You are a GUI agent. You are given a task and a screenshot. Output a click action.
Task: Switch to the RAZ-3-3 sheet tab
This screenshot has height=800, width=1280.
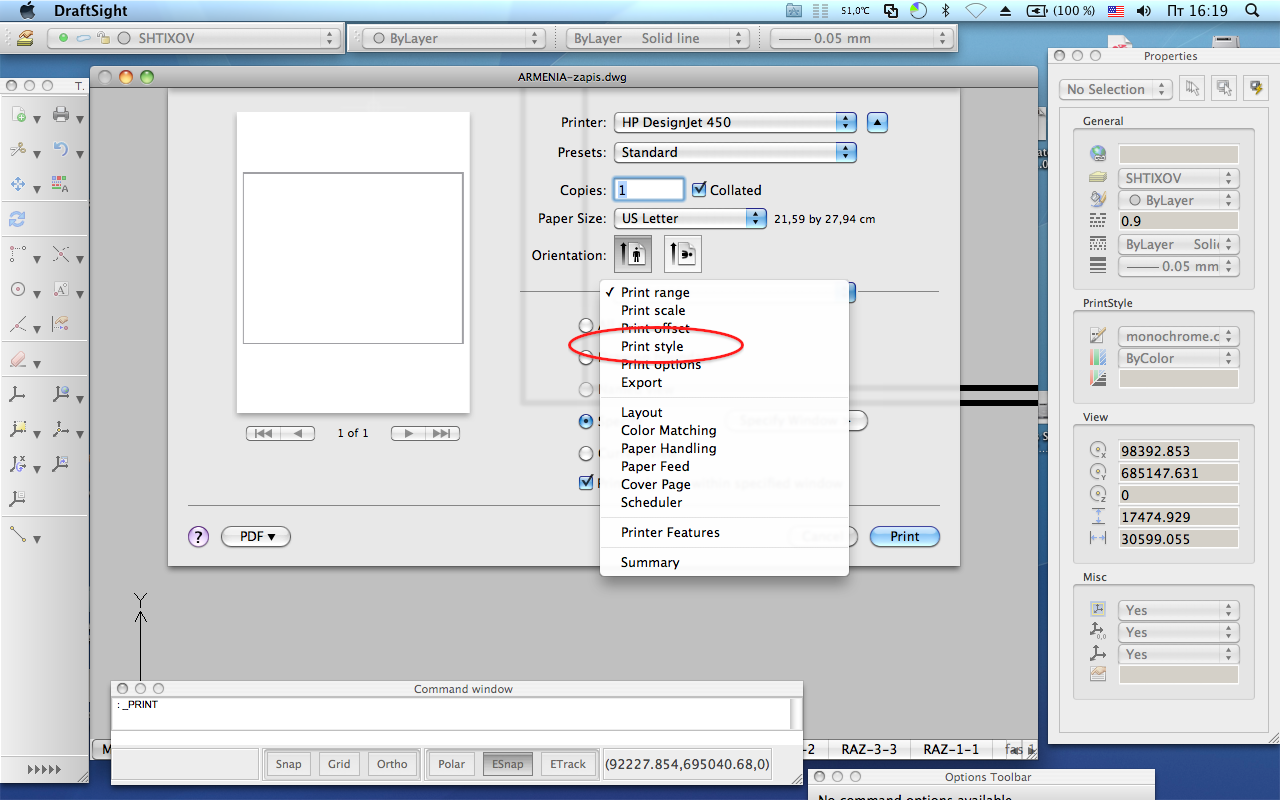[868, 749]
